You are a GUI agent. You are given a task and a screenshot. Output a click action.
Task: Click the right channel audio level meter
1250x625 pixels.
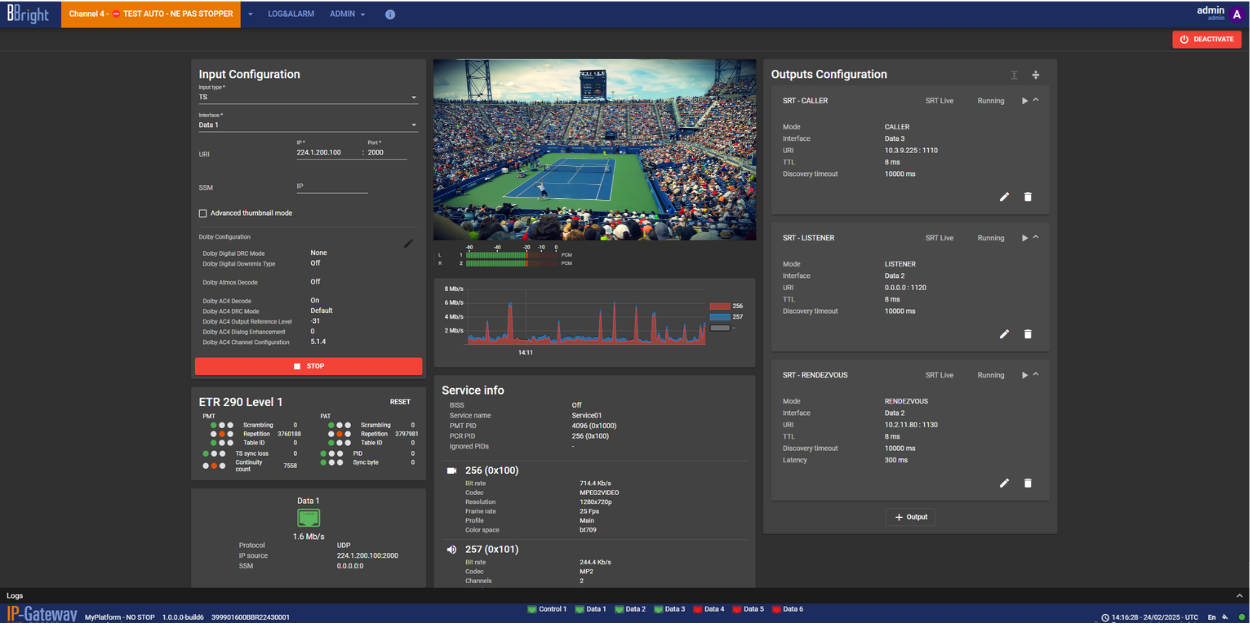pos(511,263)
